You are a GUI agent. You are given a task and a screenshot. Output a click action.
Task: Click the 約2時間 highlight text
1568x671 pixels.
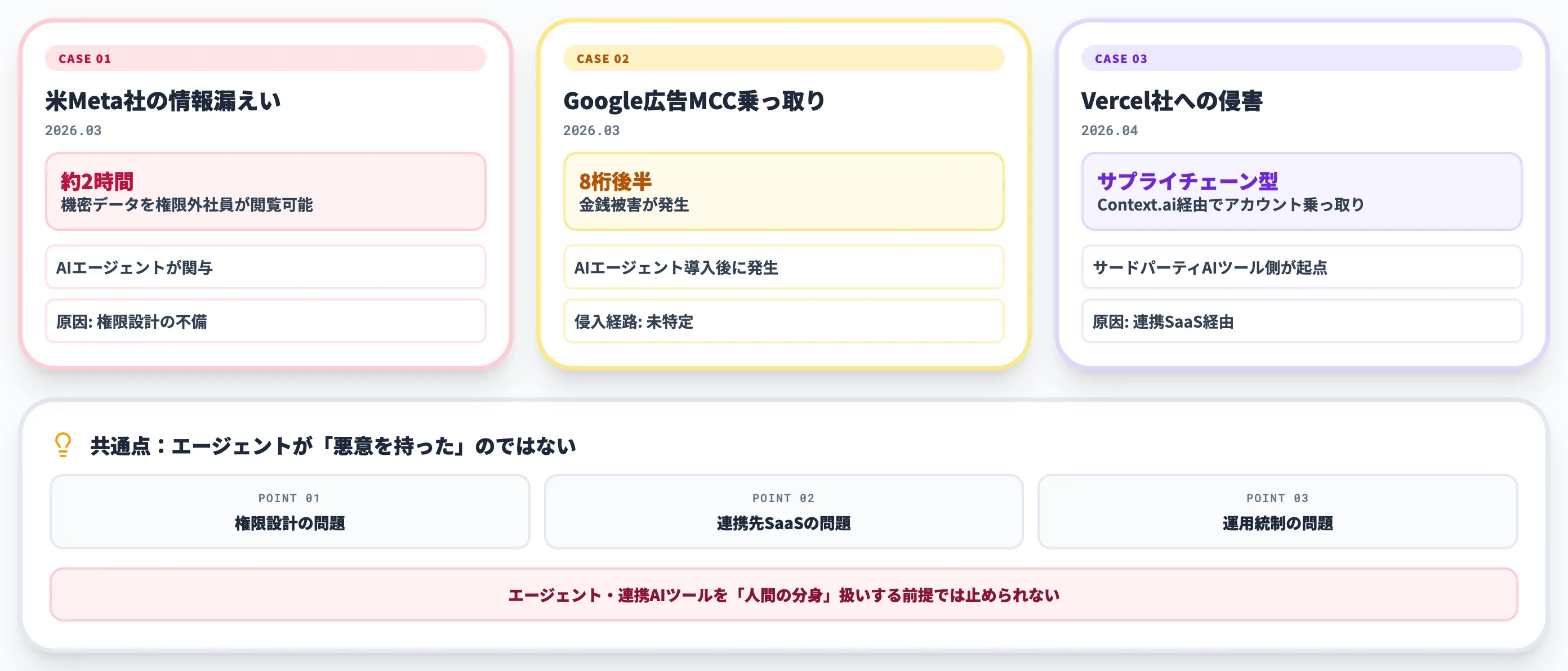pyautogui.click(x=97, y=181)
